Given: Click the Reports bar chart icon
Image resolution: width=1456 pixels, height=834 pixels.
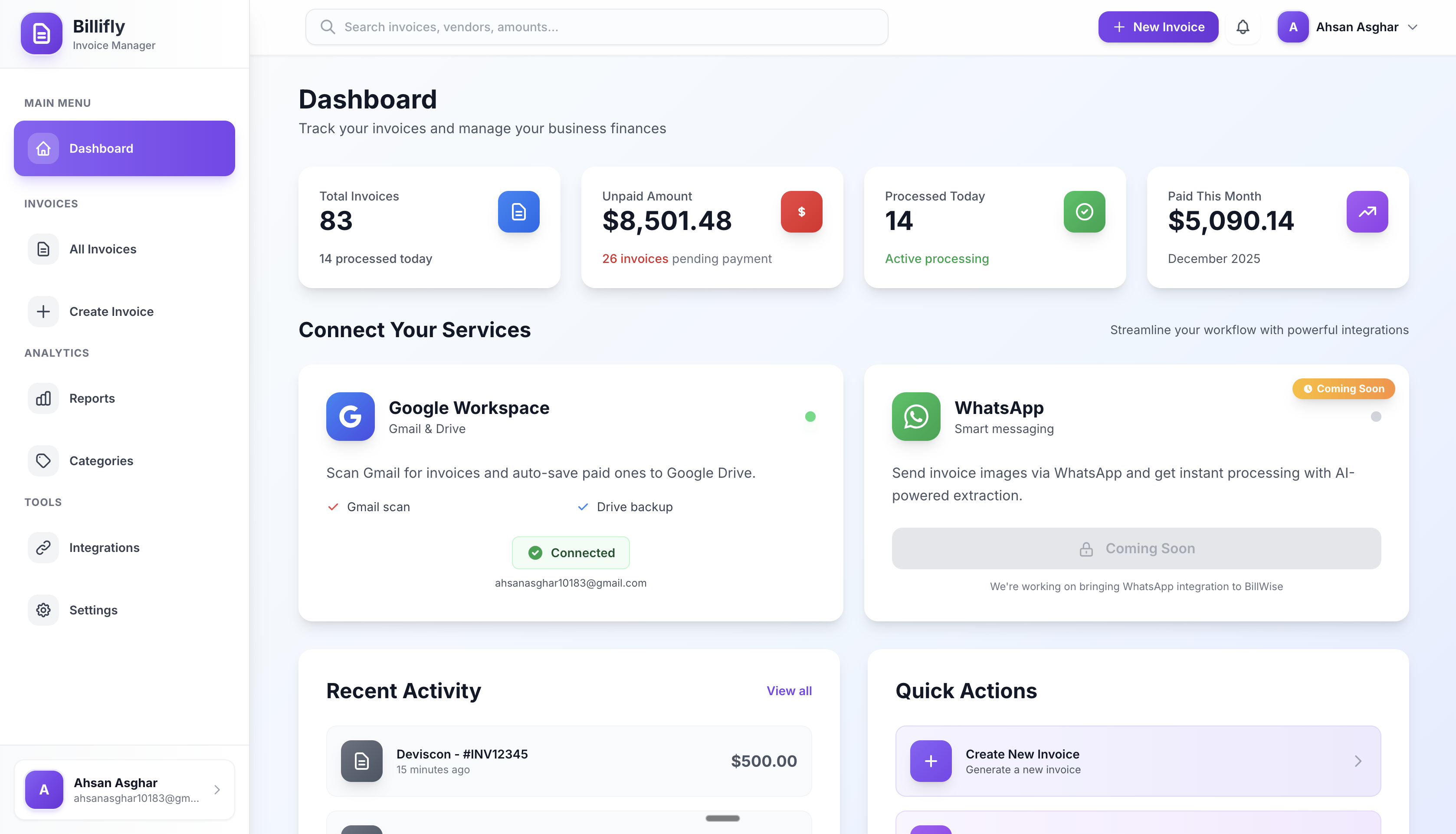Looking at the screenshot, I should point(43,398).
